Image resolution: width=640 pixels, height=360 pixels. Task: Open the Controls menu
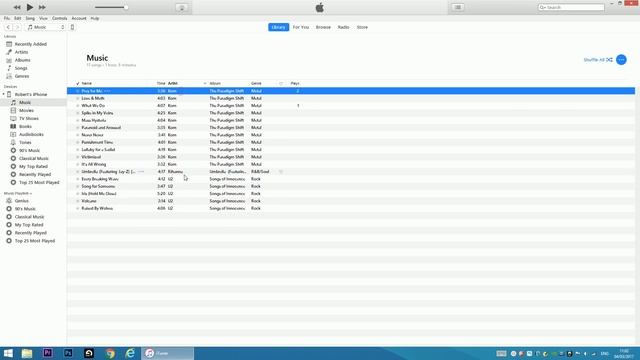pyautogui.click(x=60, y=18)
